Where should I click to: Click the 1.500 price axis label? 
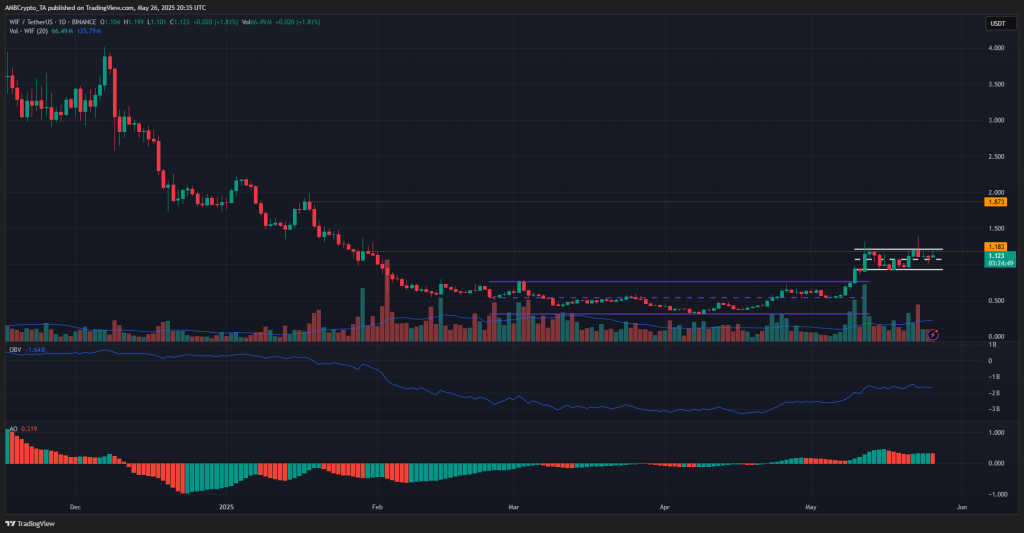point(997,229)
